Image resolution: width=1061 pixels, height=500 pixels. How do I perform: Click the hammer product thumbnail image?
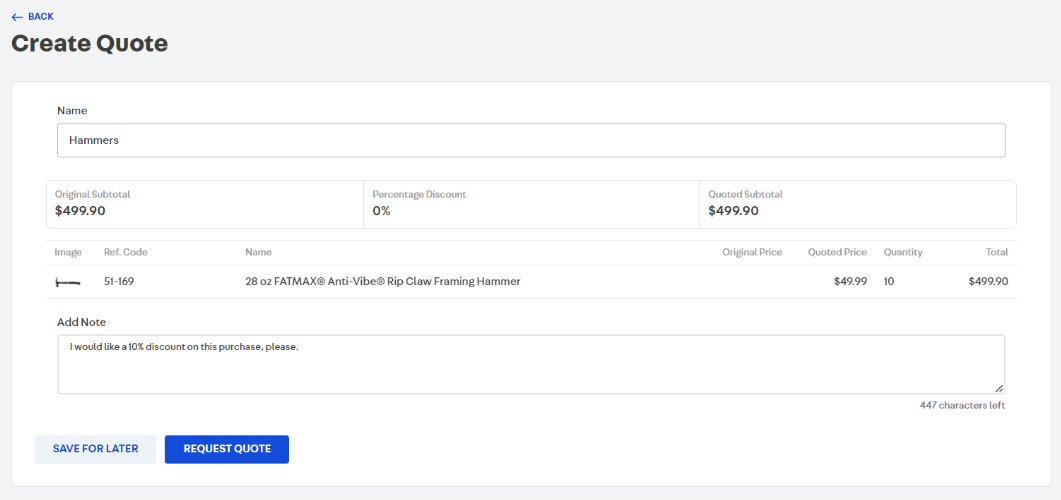68,283
